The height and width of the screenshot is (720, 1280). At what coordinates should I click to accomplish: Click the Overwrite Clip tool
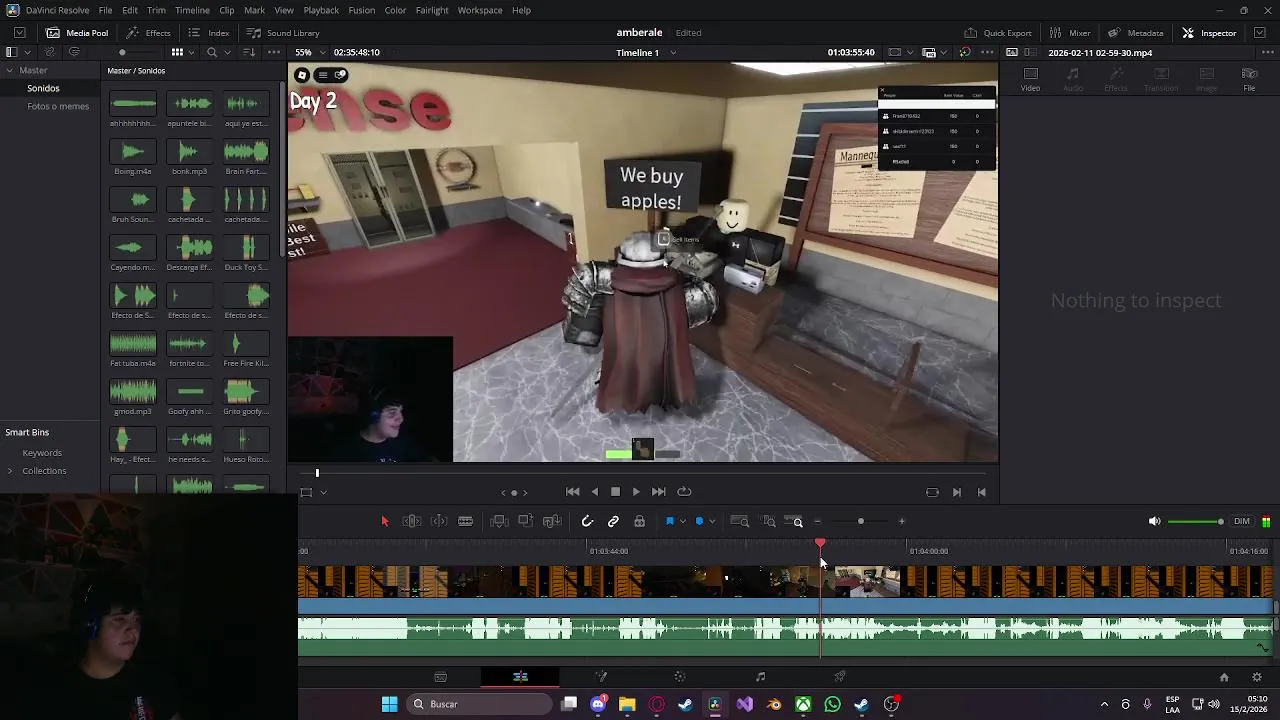point(525,521)
